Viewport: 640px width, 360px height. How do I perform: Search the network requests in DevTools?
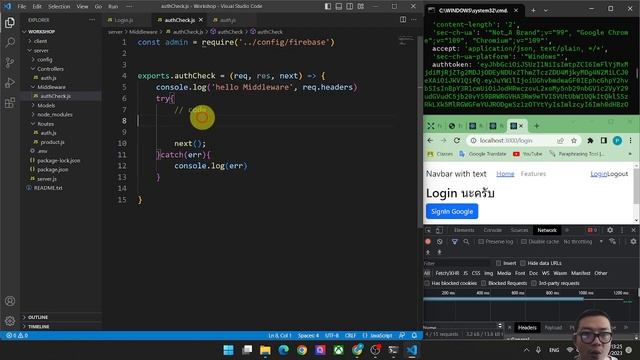(466, 242)
